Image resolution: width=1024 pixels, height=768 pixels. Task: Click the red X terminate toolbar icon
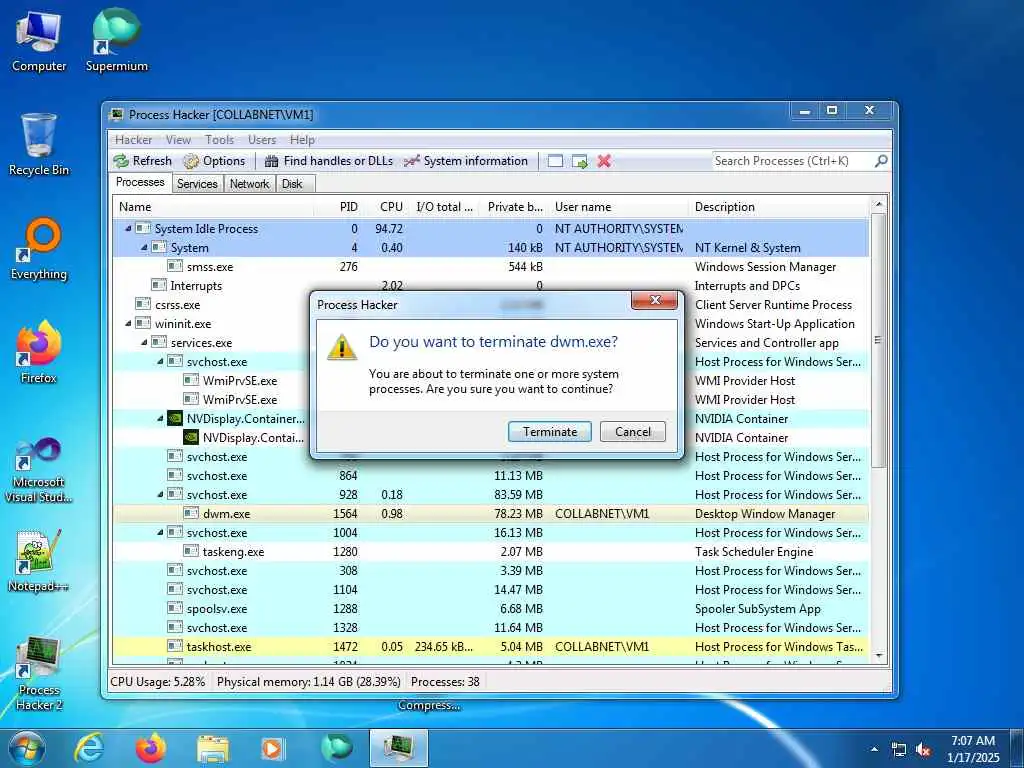(x=604, y=161)
